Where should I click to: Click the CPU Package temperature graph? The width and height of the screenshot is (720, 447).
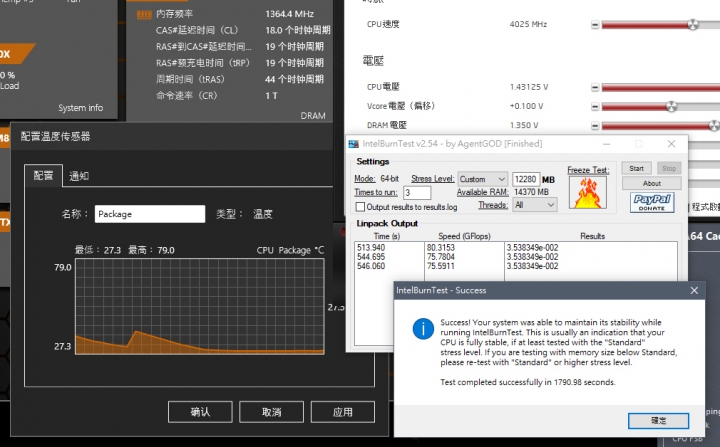click(200, 306)
